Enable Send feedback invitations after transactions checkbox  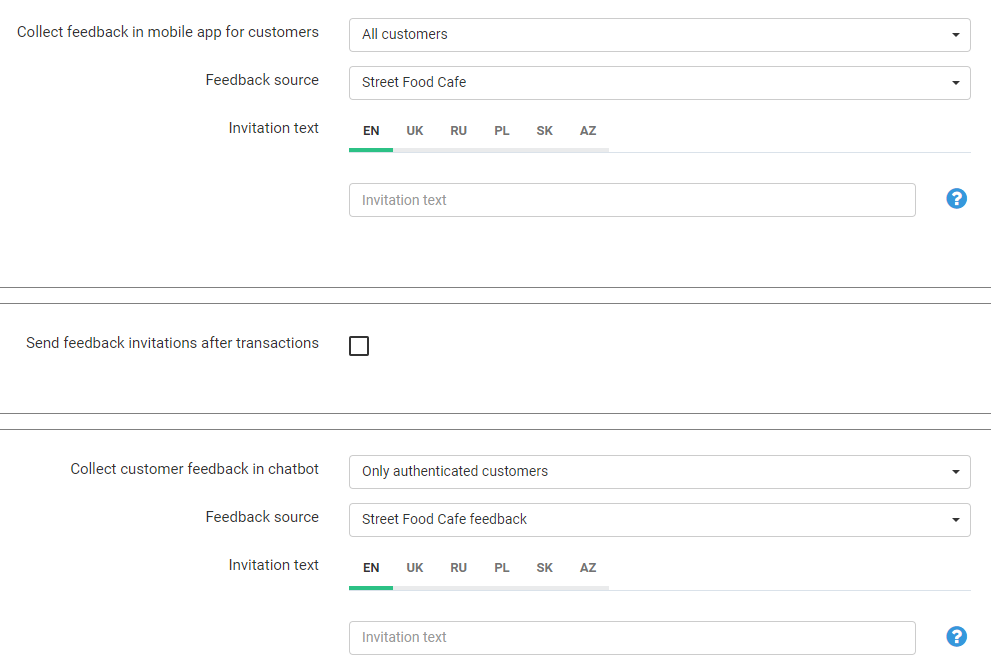359,346
